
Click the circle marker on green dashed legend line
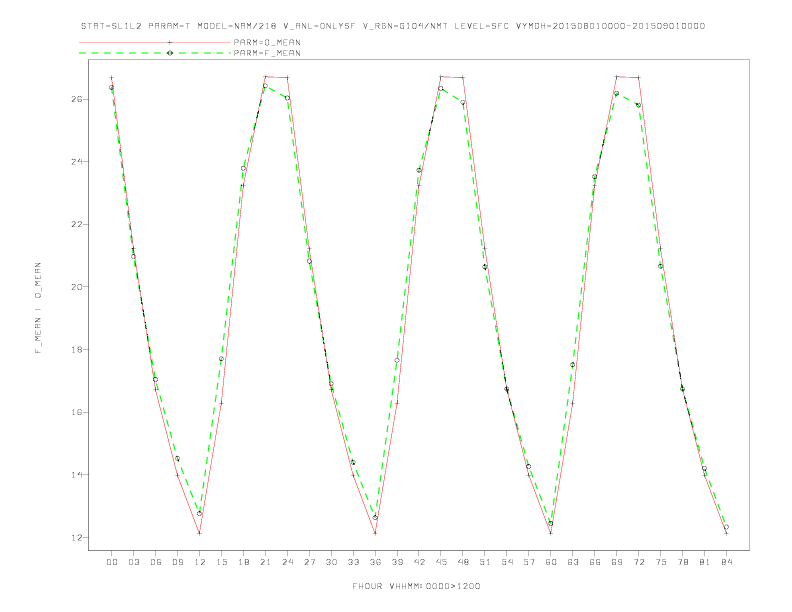(170, 53)
